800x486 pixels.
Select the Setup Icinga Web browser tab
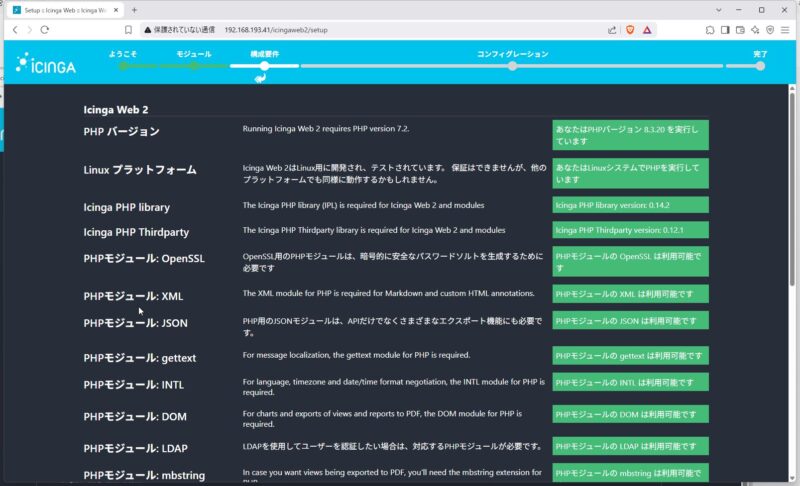(65, 10)
